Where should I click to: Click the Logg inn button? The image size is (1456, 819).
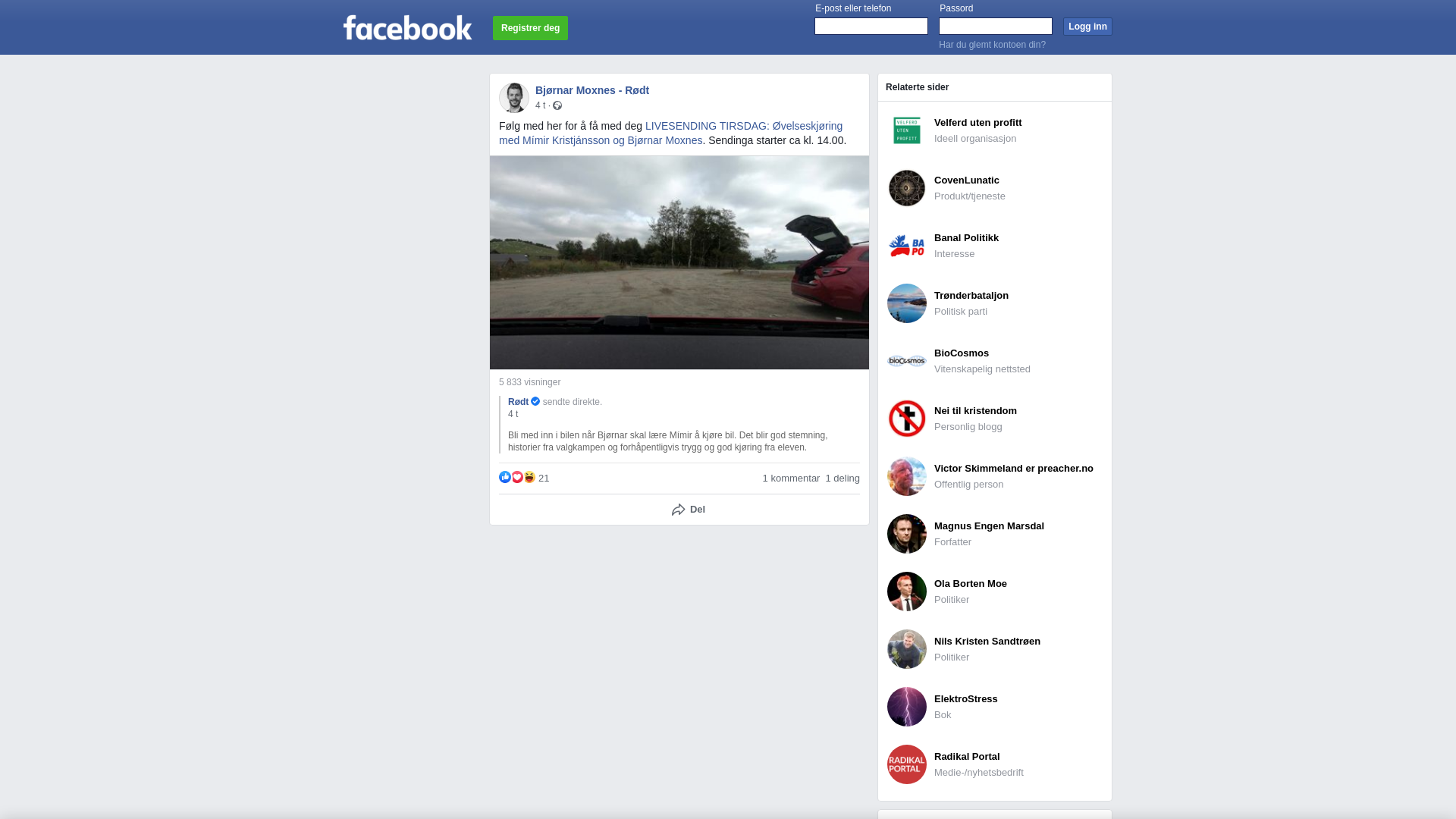coord(1087,27)
